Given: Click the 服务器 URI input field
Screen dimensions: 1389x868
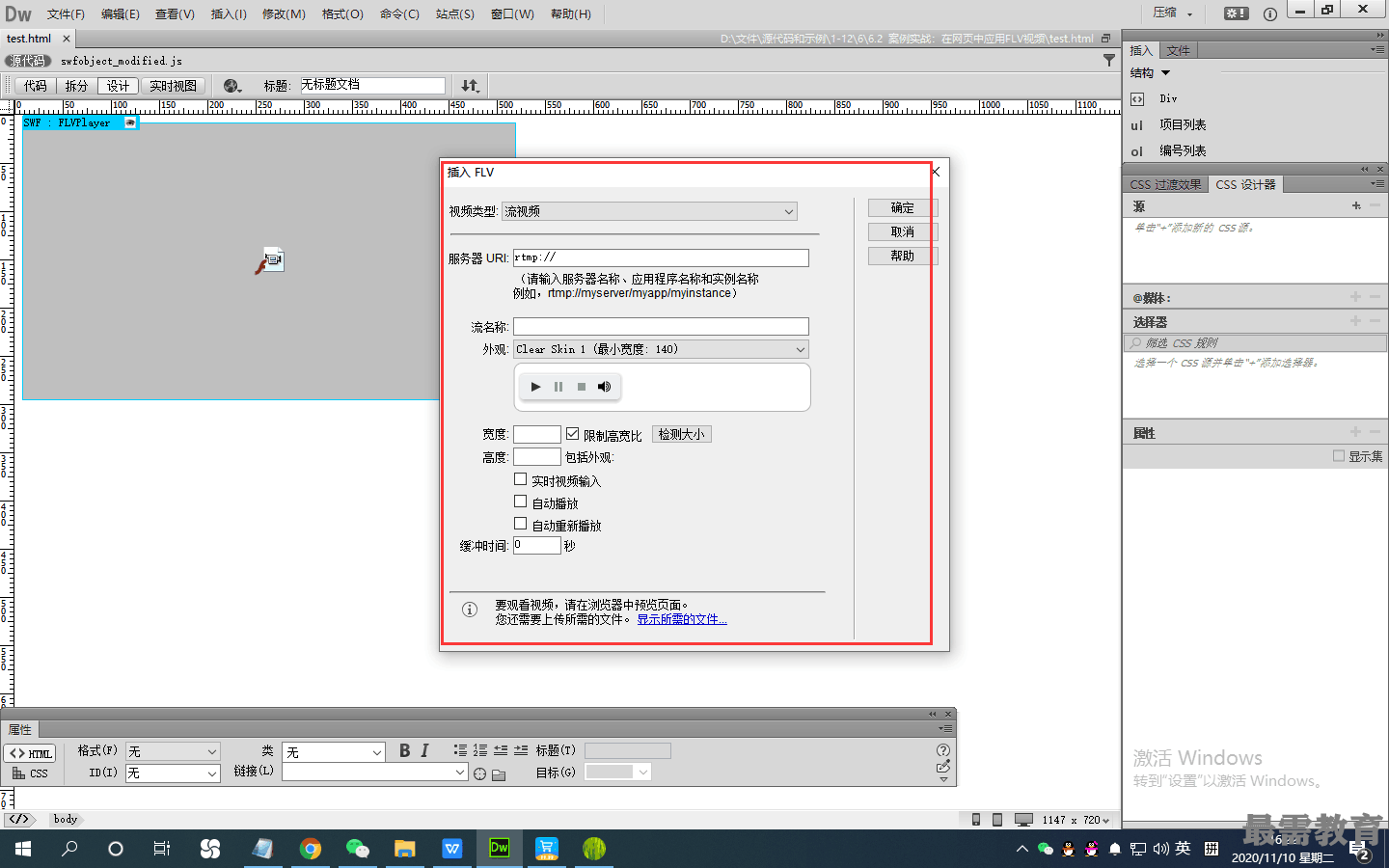Looking at the screenshot, I should point(661,258).
